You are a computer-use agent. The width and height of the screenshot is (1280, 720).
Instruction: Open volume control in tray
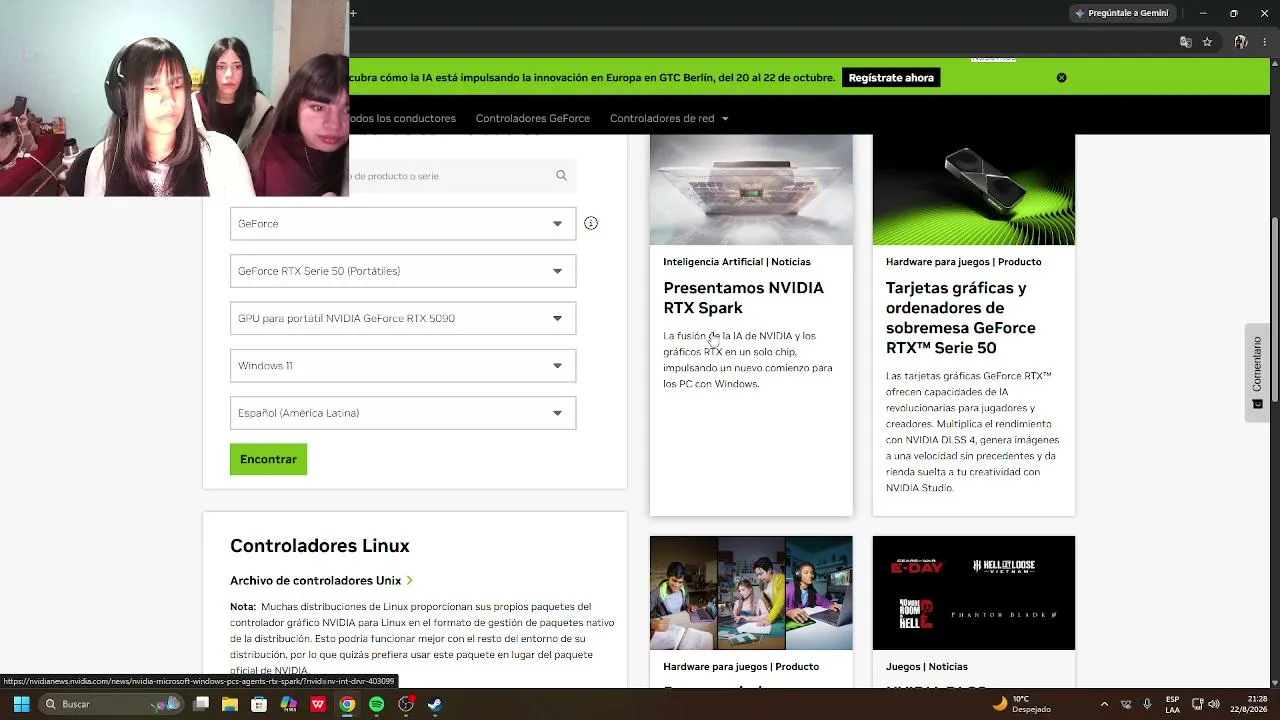(x=1214, y=704)
